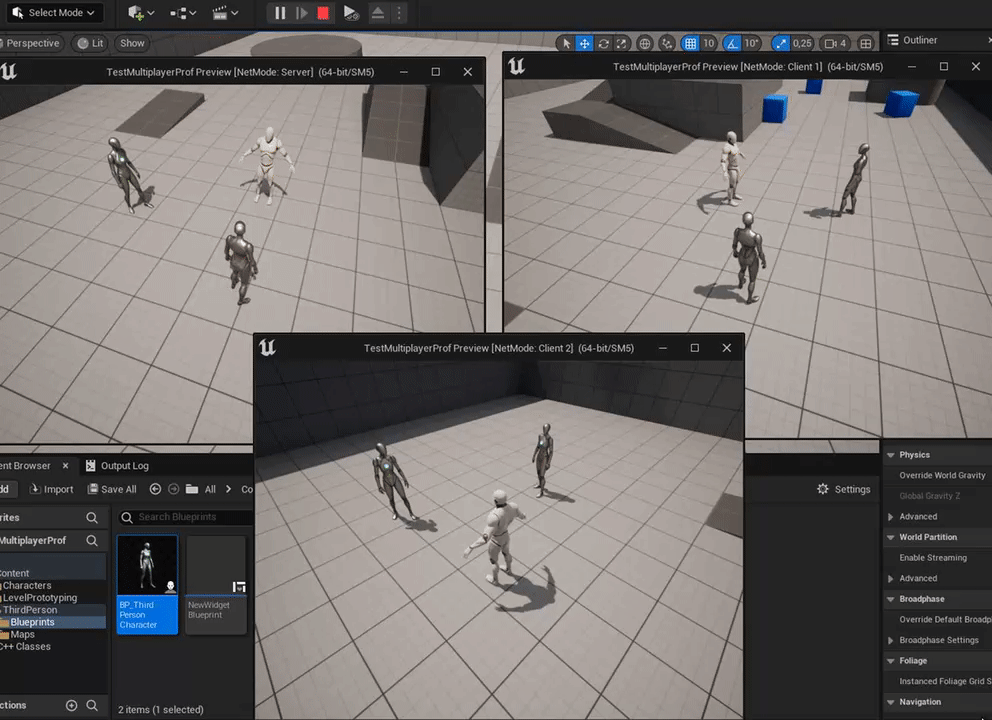The height and width of the screenshot is (720, 992).
Task: Open the Select Mode dropdown
Action: click(x=54, y=12)
